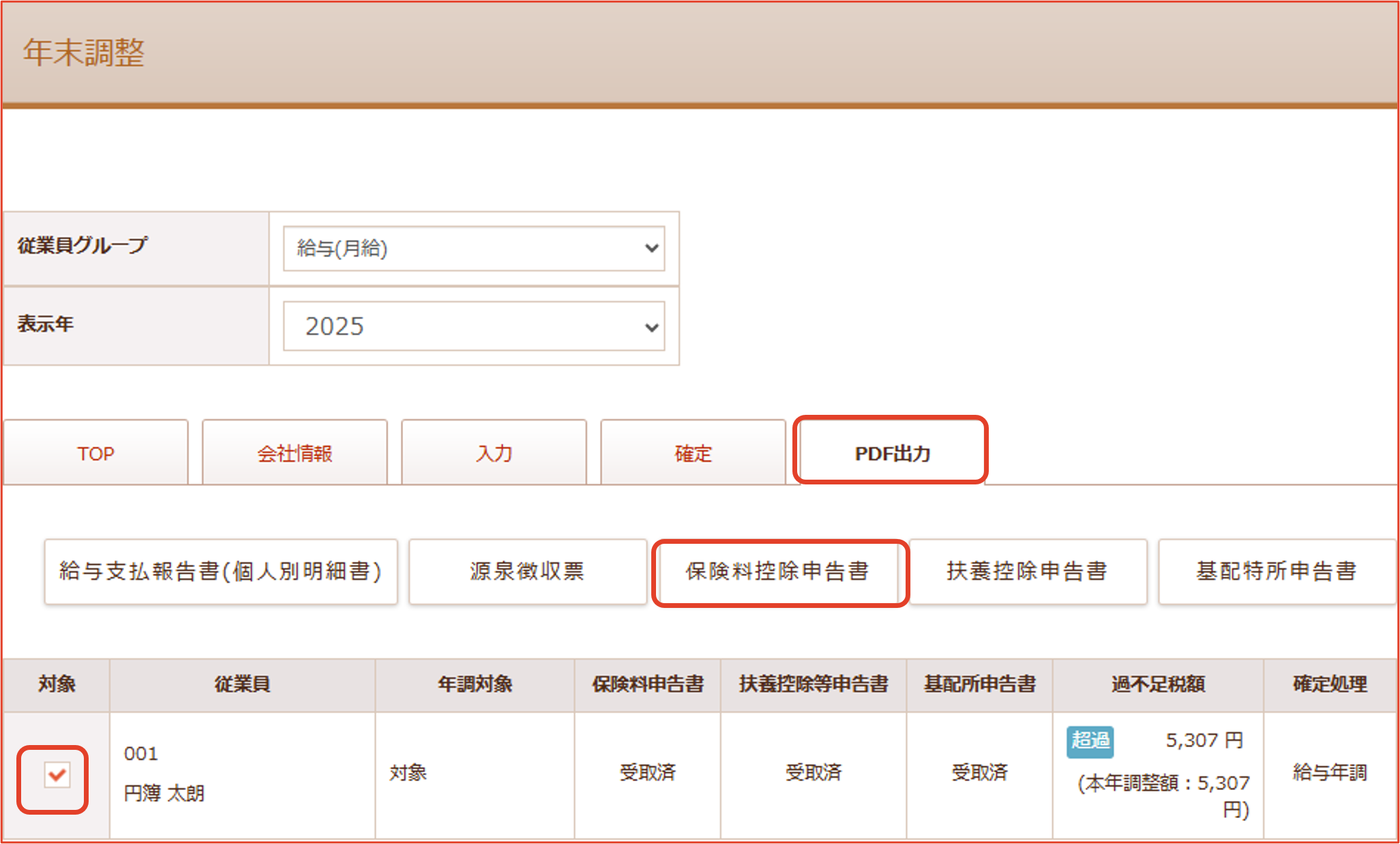Switch to the TOP tab

point(95,453)
